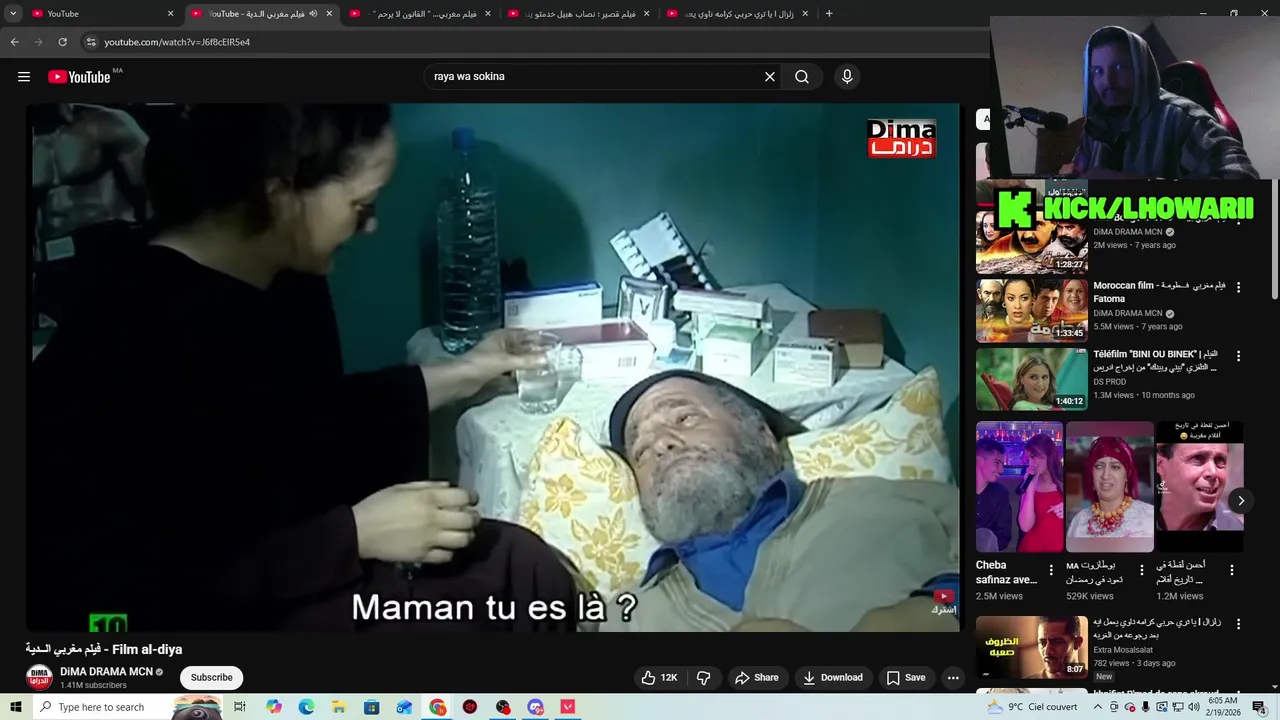
Task: Pause the video by clicking player
Action: tap(492, 367)
